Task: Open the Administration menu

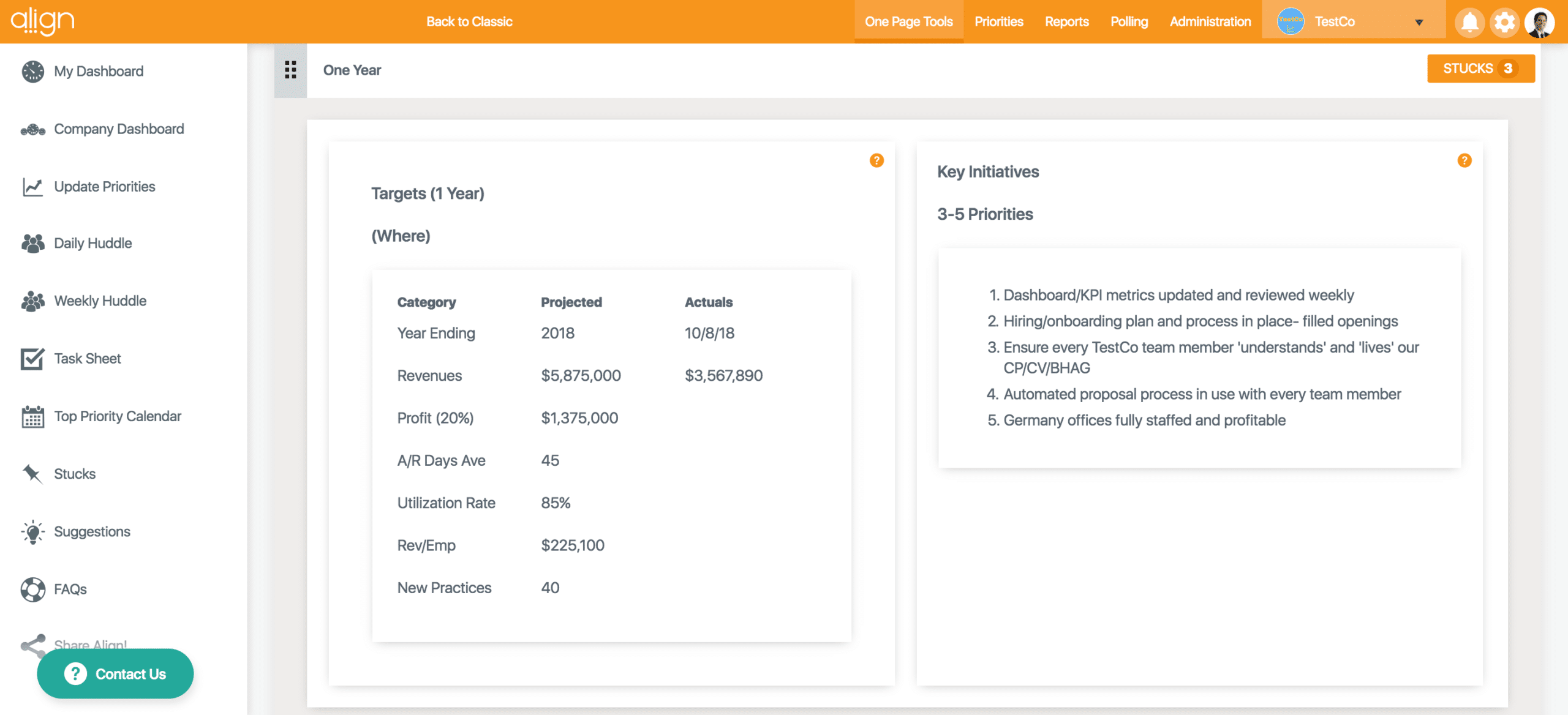Action: pyautogui.click(x=1209, y=21)
